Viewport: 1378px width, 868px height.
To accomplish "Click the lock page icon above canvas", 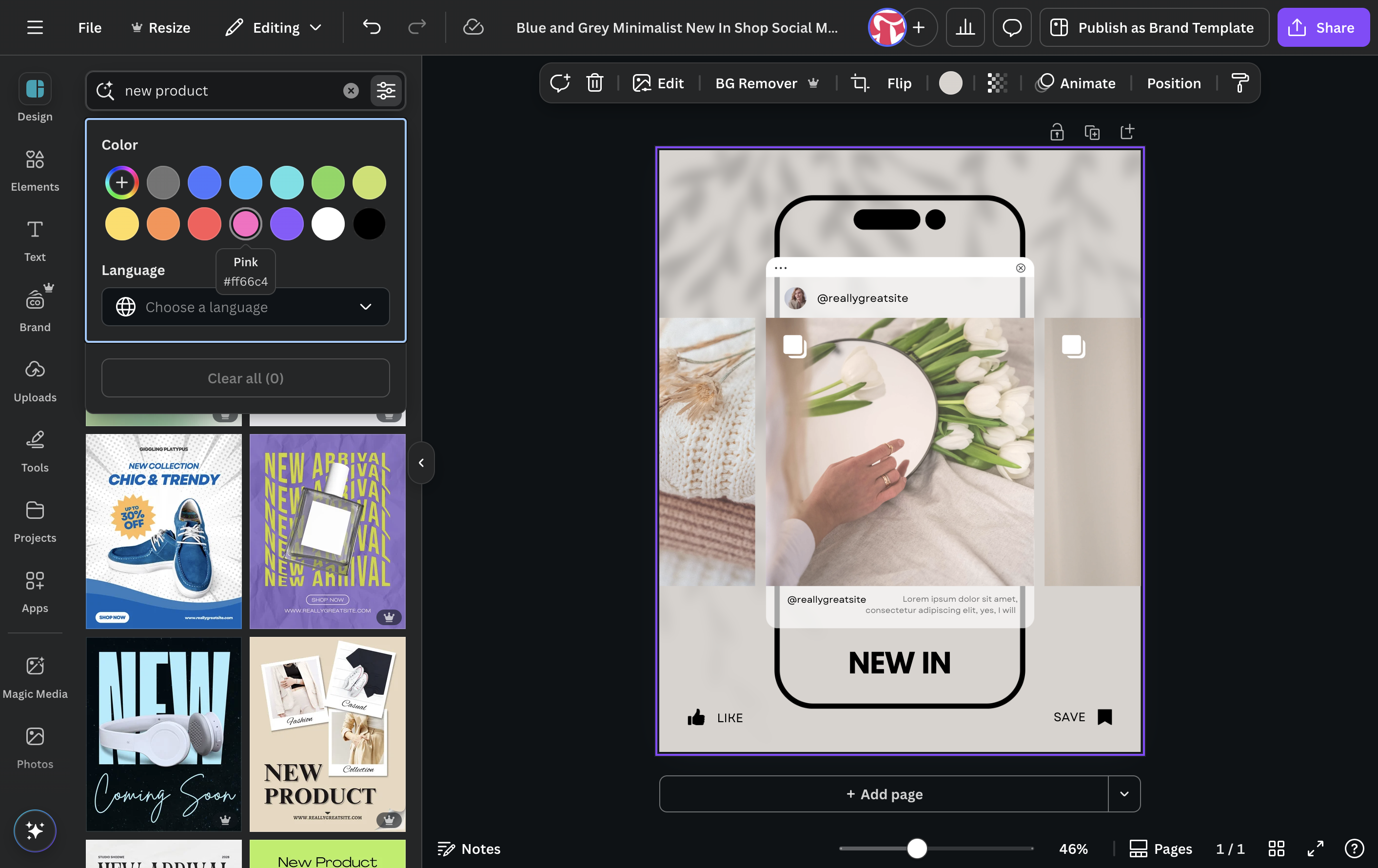I will pyautogui.click(x=1056, y=132).
